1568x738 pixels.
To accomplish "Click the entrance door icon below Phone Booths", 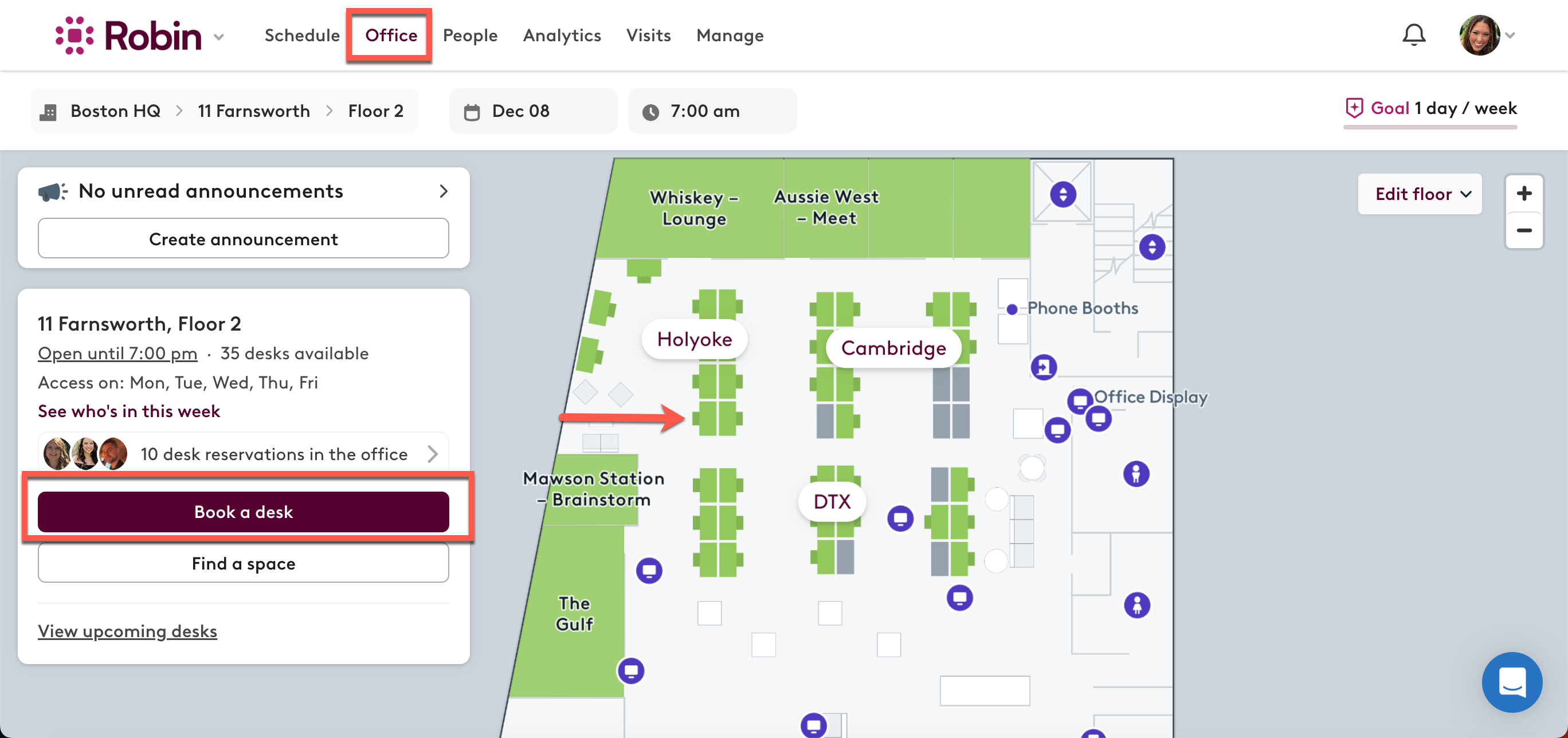I will click(1043, 367).
